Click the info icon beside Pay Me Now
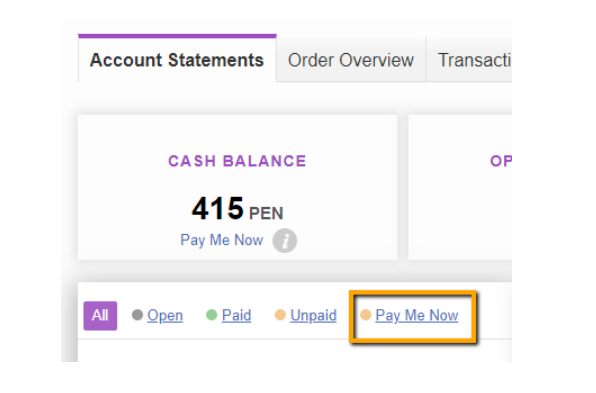This screenshot has height=393, width=596. [284, 241]
